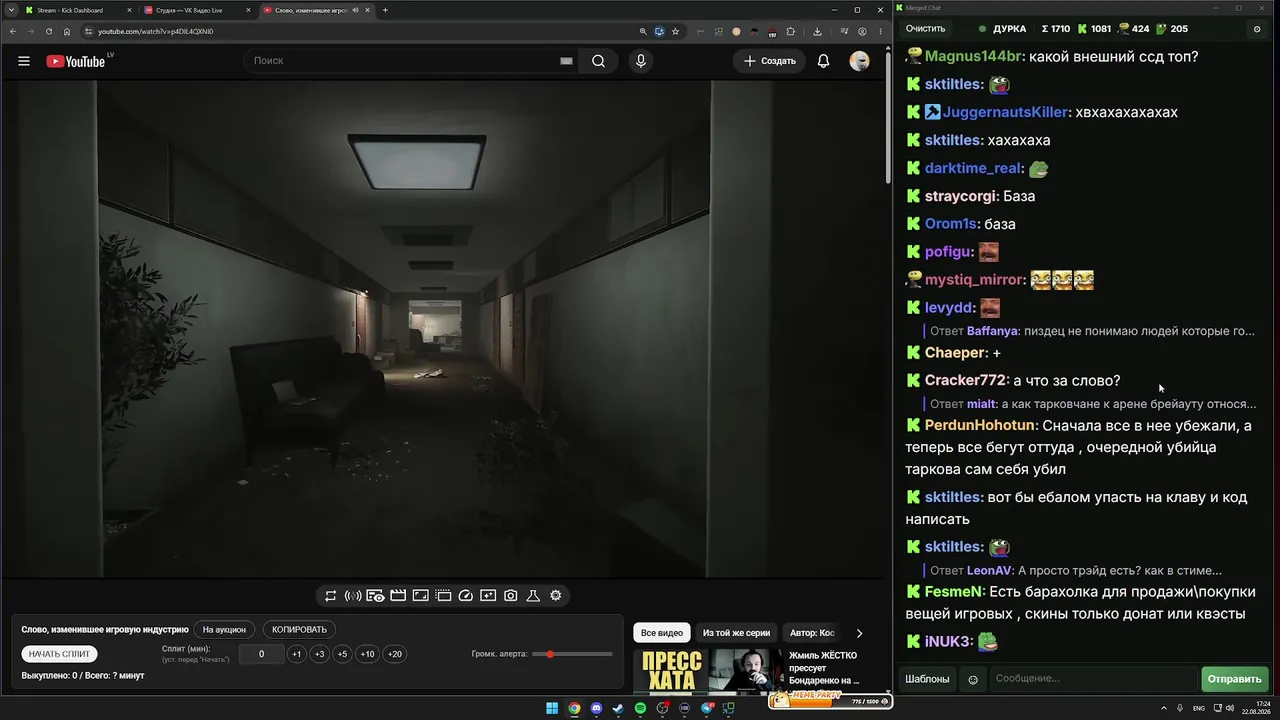Image resolution: width=1280 pixels, height=720 pixels.
Task: Click the clapperboard icon in the player toolbar
Action: coord(398,596)
